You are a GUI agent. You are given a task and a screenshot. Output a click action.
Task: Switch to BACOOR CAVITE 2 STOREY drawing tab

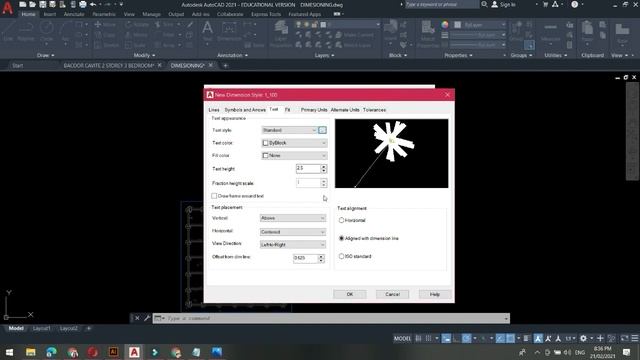point(108,65)
